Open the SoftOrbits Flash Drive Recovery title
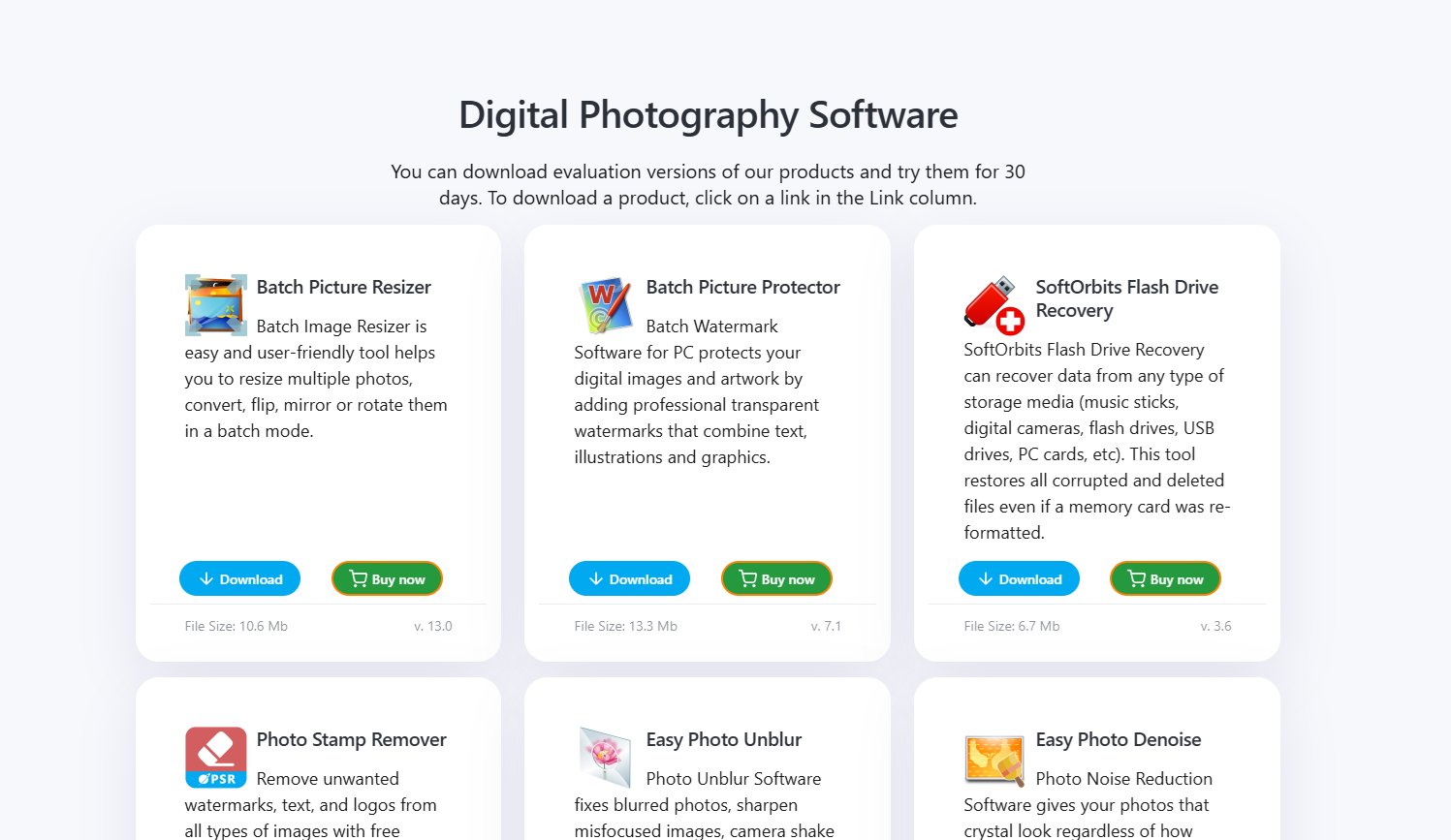This screenshot has width=1451, height=840. click(1127, 298)
